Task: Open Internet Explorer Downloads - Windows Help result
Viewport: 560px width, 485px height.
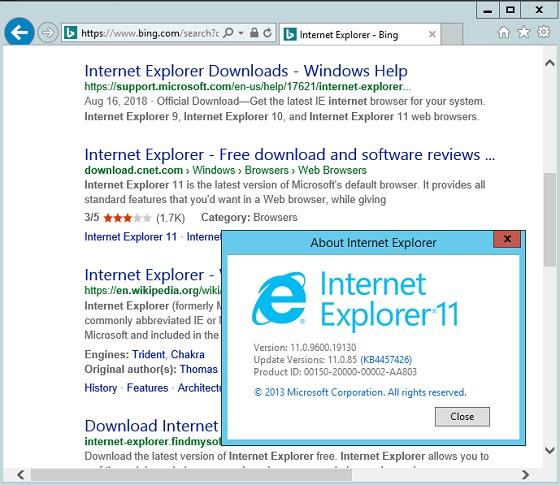Action: (246, 71)
